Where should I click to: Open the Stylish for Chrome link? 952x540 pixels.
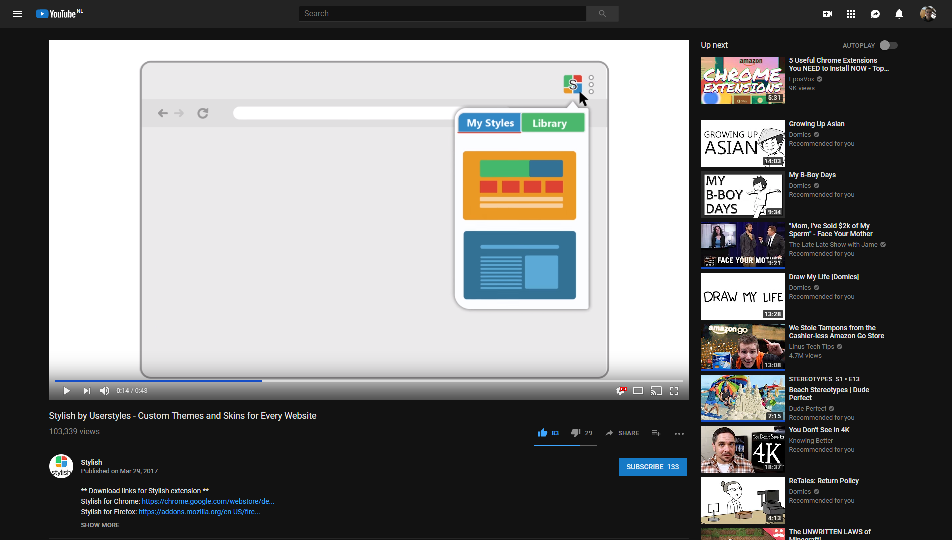point(208,501)
